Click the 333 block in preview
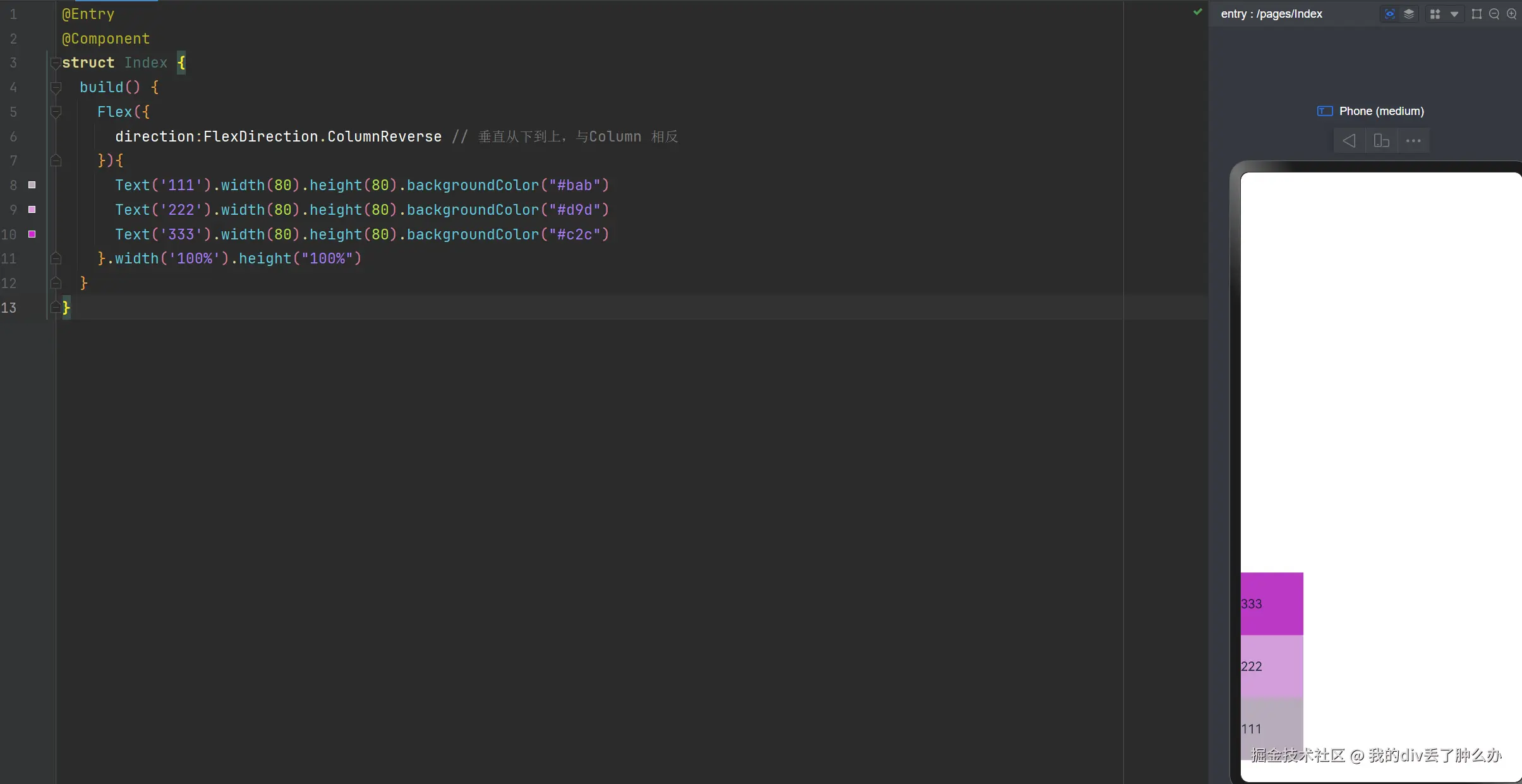Image resolution: width=1522 pixels, height=784 pixels. point(1272,603)
